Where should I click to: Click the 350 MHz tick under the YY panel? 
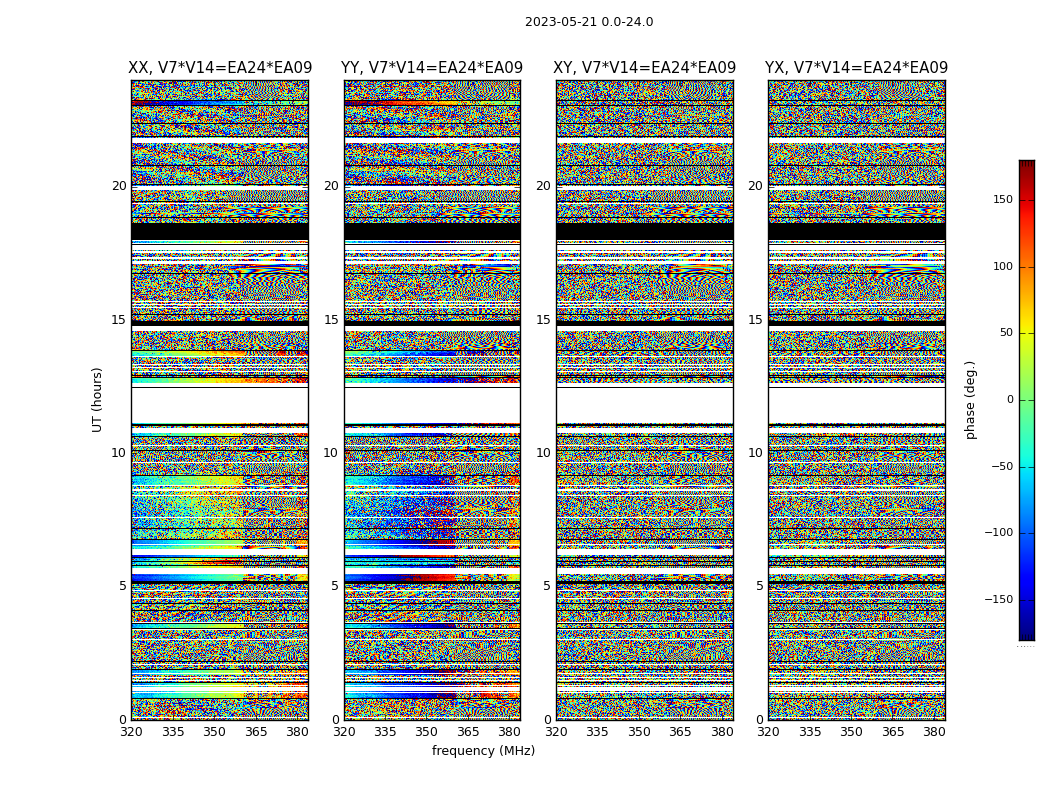click(427, 732)
